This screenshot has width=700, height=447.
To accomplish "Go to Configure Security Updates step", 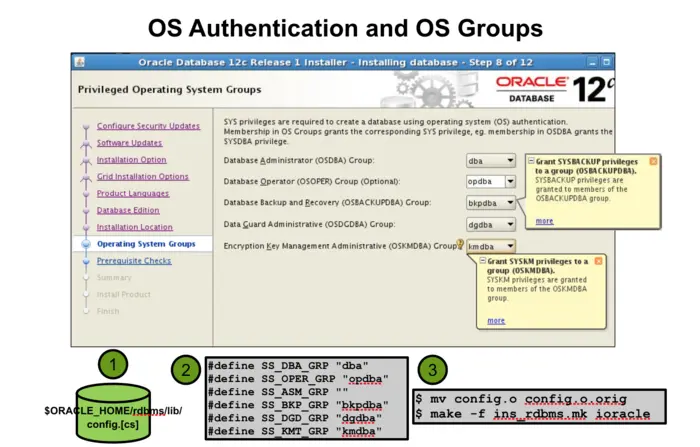I will (148, 126).
